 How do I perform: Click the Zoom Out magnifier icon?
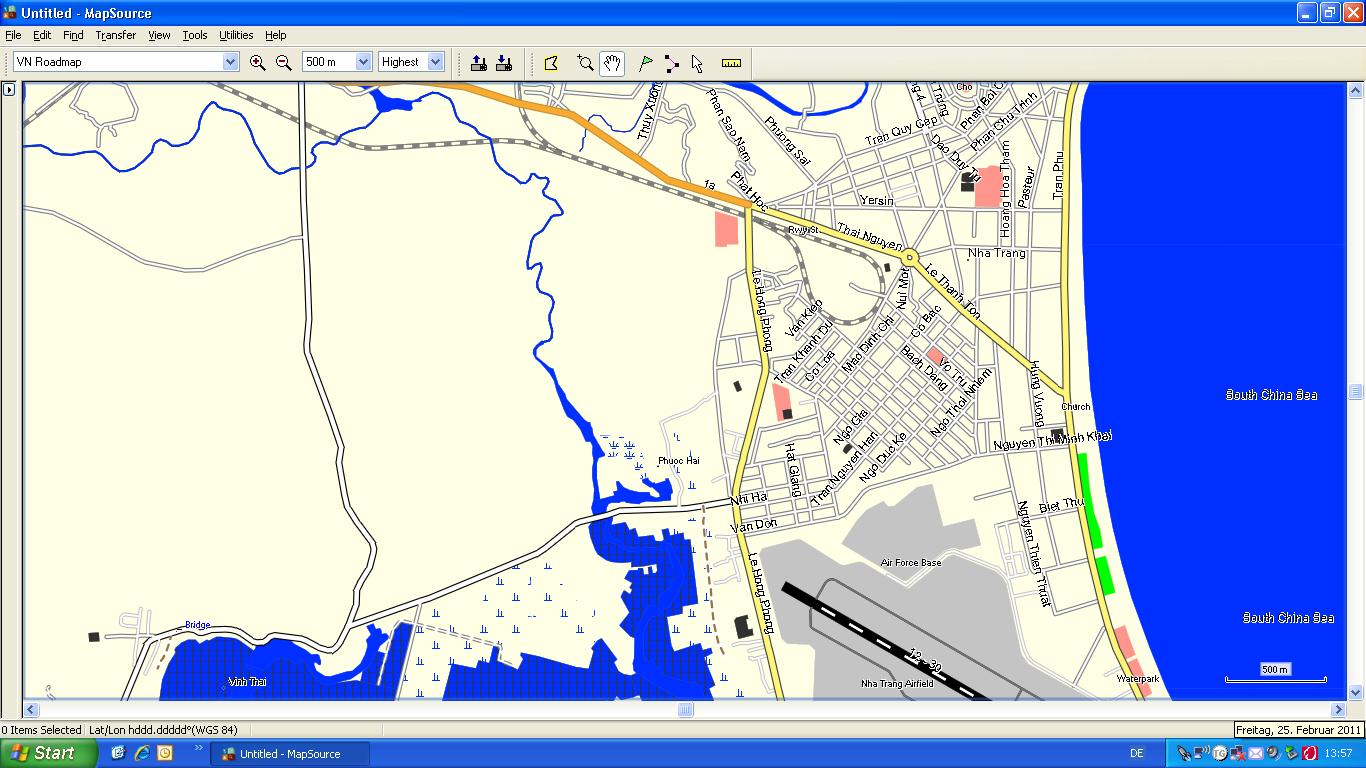click(284, 62)
